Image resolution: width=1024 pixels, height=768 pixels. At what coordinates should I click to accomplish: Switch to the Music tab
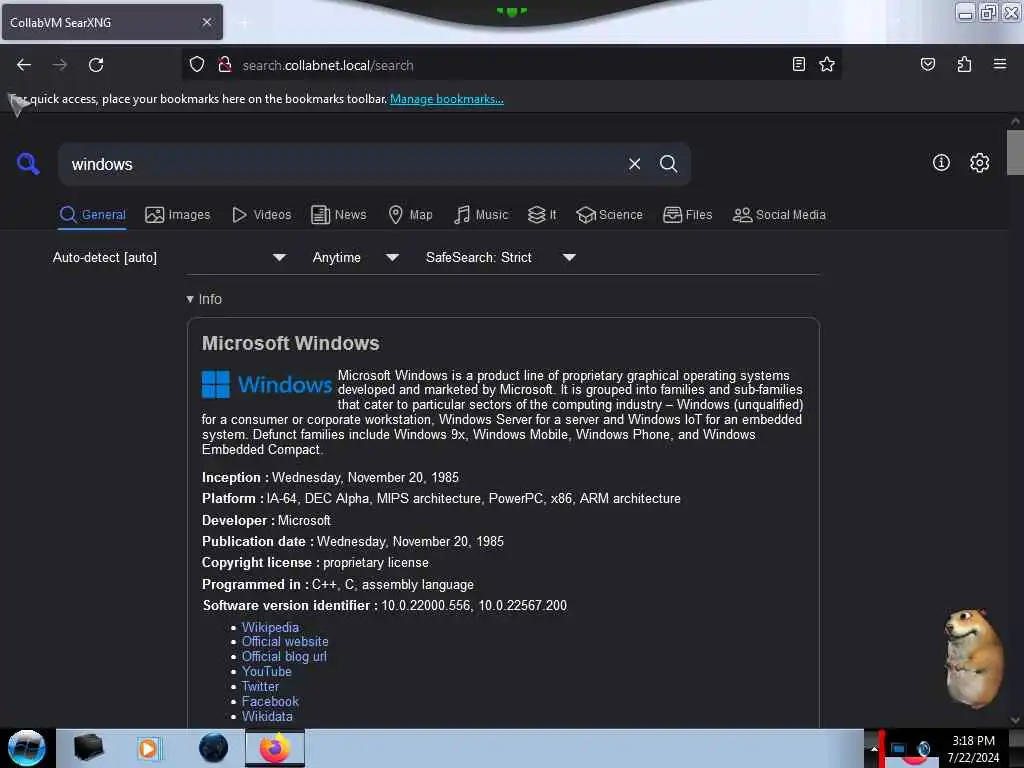point(481,215)
